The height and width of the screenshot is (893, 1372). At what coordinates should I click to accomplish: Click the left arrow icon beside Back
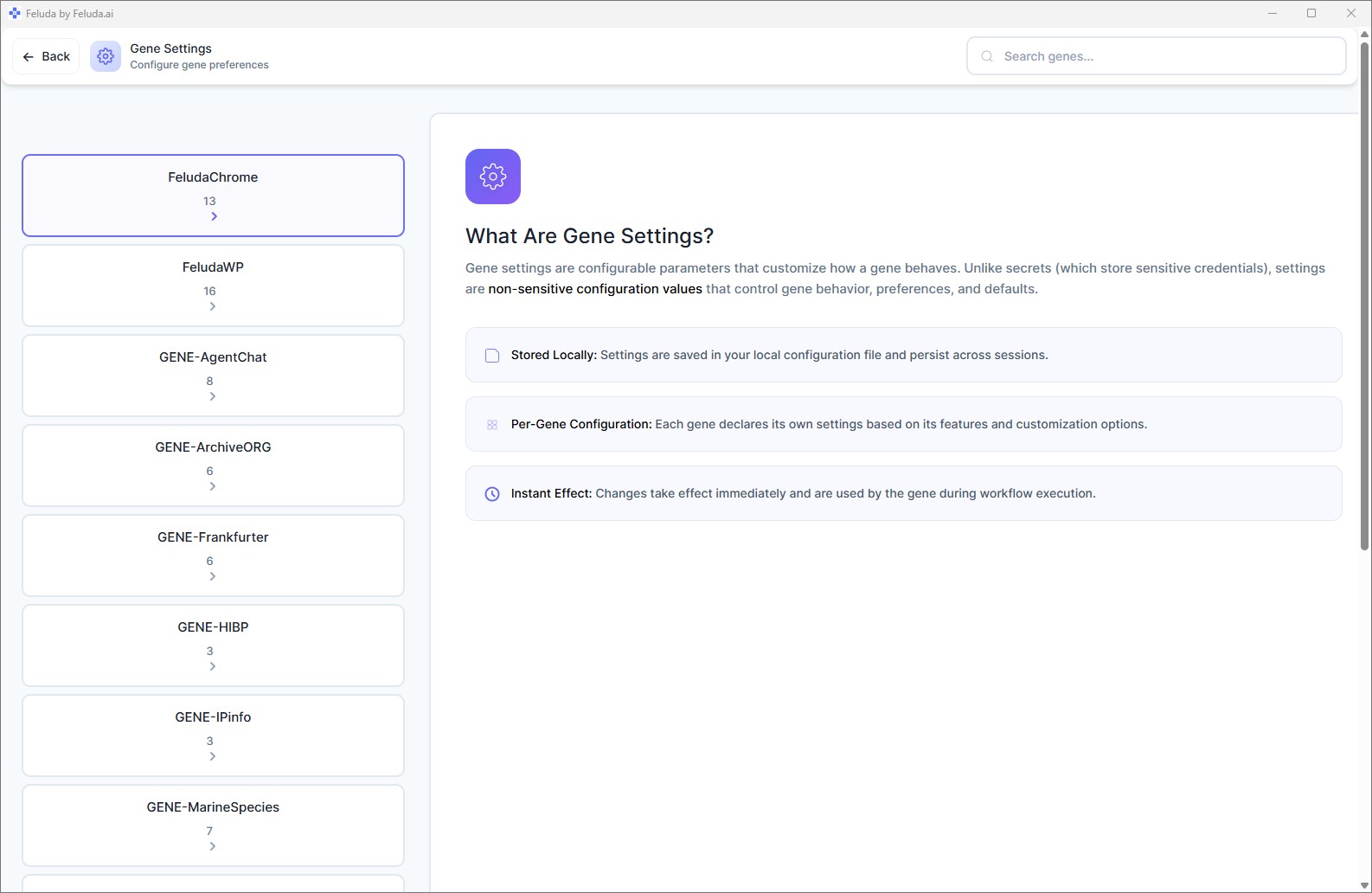29,56
